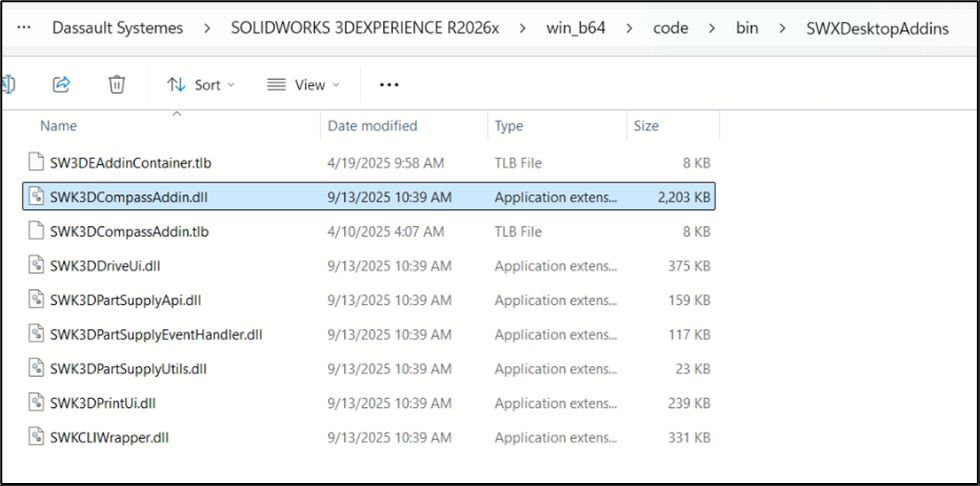Sort by the Size column header
Image resolution: width=980 pixels, height=486 pixels.
(646, 126)
